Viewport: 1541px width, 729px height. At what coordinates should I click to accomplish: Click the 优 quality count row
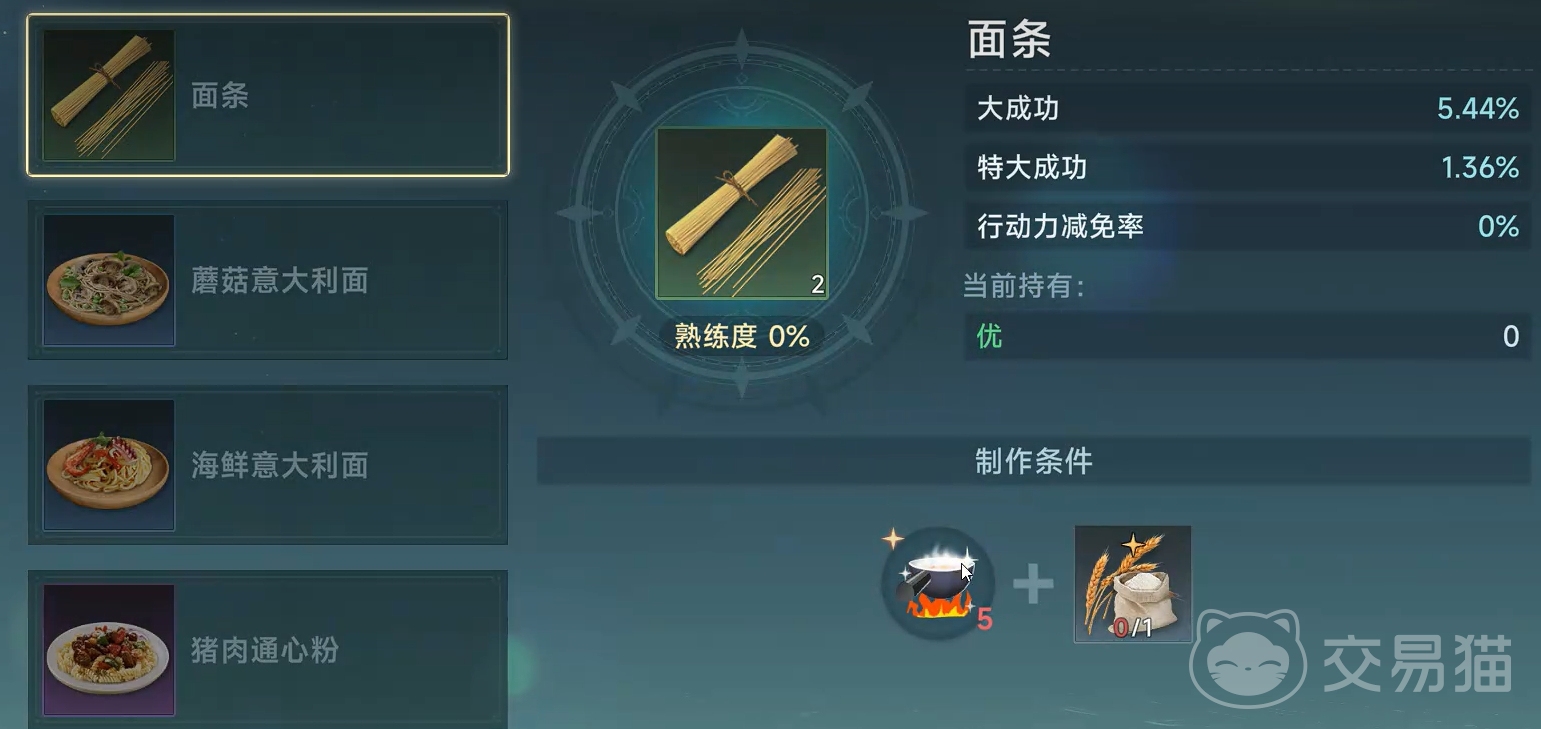[1248, 336]
